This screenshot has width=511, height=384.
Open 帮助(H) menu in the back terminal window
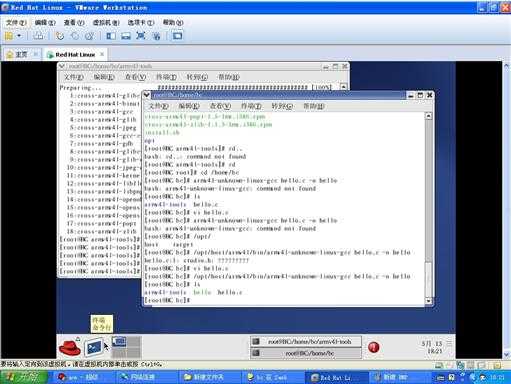[x=228, y=77]
